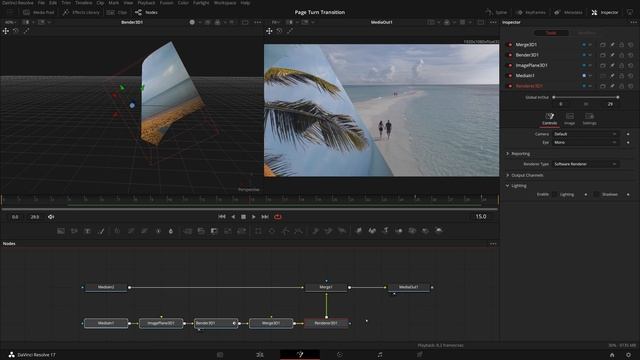The width and height of the screenshot is (640, 360).
Task: Toggle the Nodes panel button
Action: pos(146,12)
